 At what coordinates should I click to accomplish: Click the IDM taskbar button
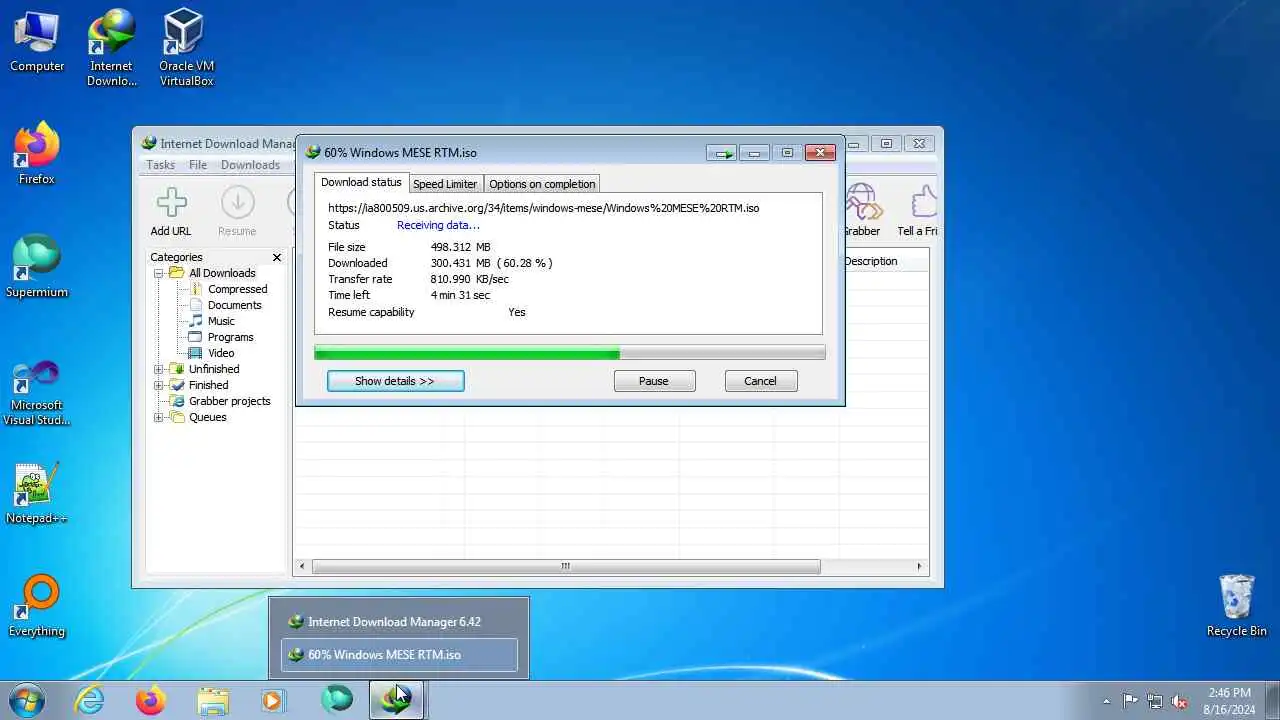pos(396,700)
